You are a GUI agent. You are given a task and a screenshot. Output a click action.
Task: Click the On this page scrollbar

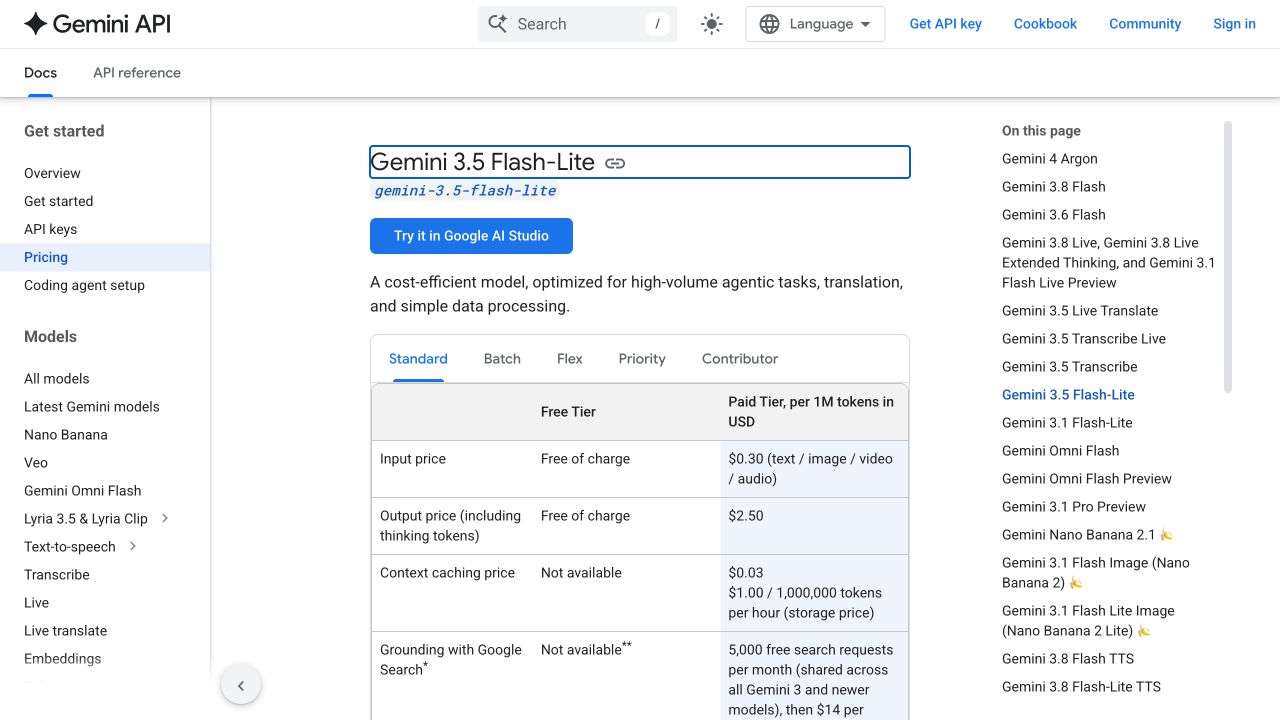tap(1228, 256)
